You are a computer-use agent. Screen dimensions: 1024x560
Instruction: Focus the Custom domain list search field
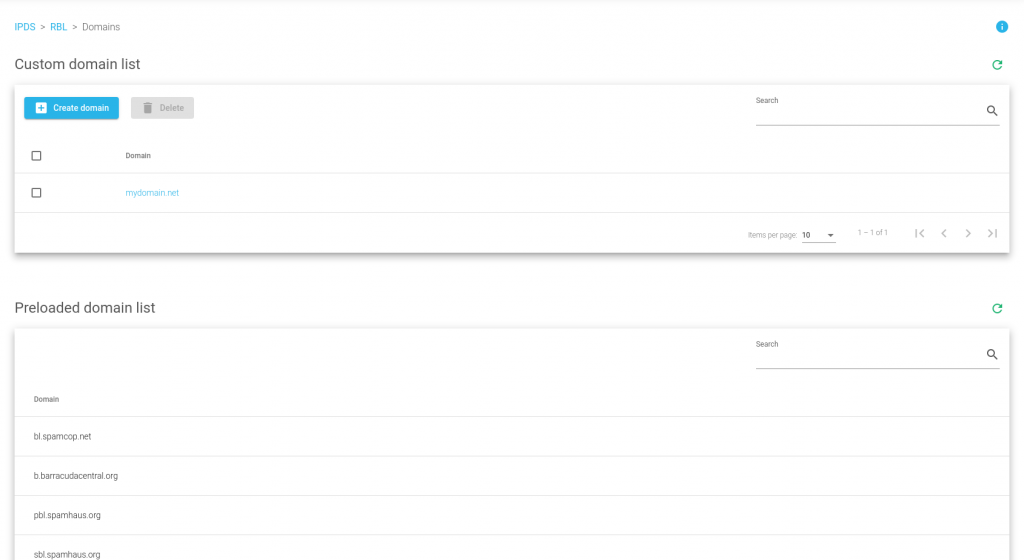869,112
